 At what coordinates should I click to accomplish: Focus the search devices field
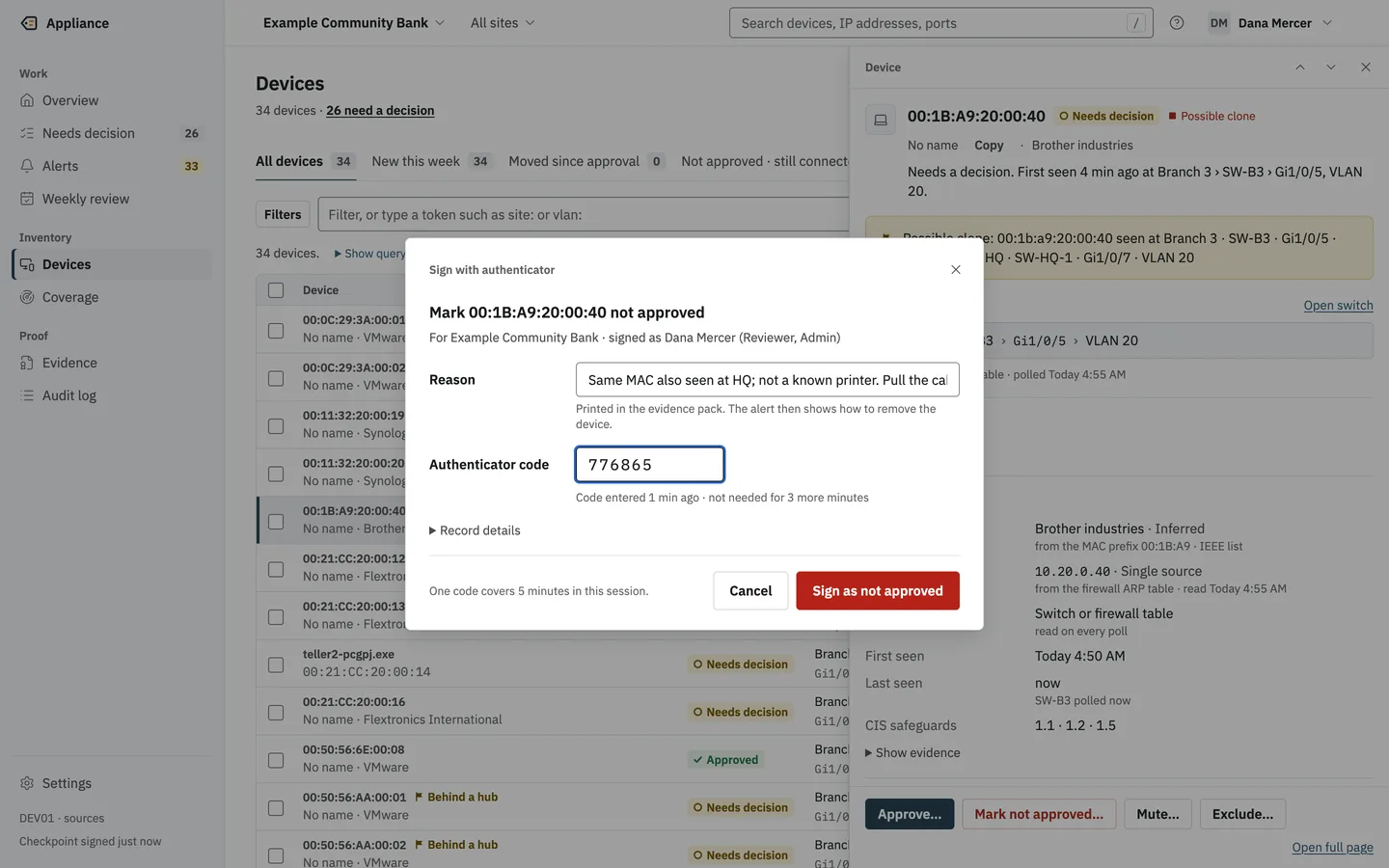[x=941, y=23]
